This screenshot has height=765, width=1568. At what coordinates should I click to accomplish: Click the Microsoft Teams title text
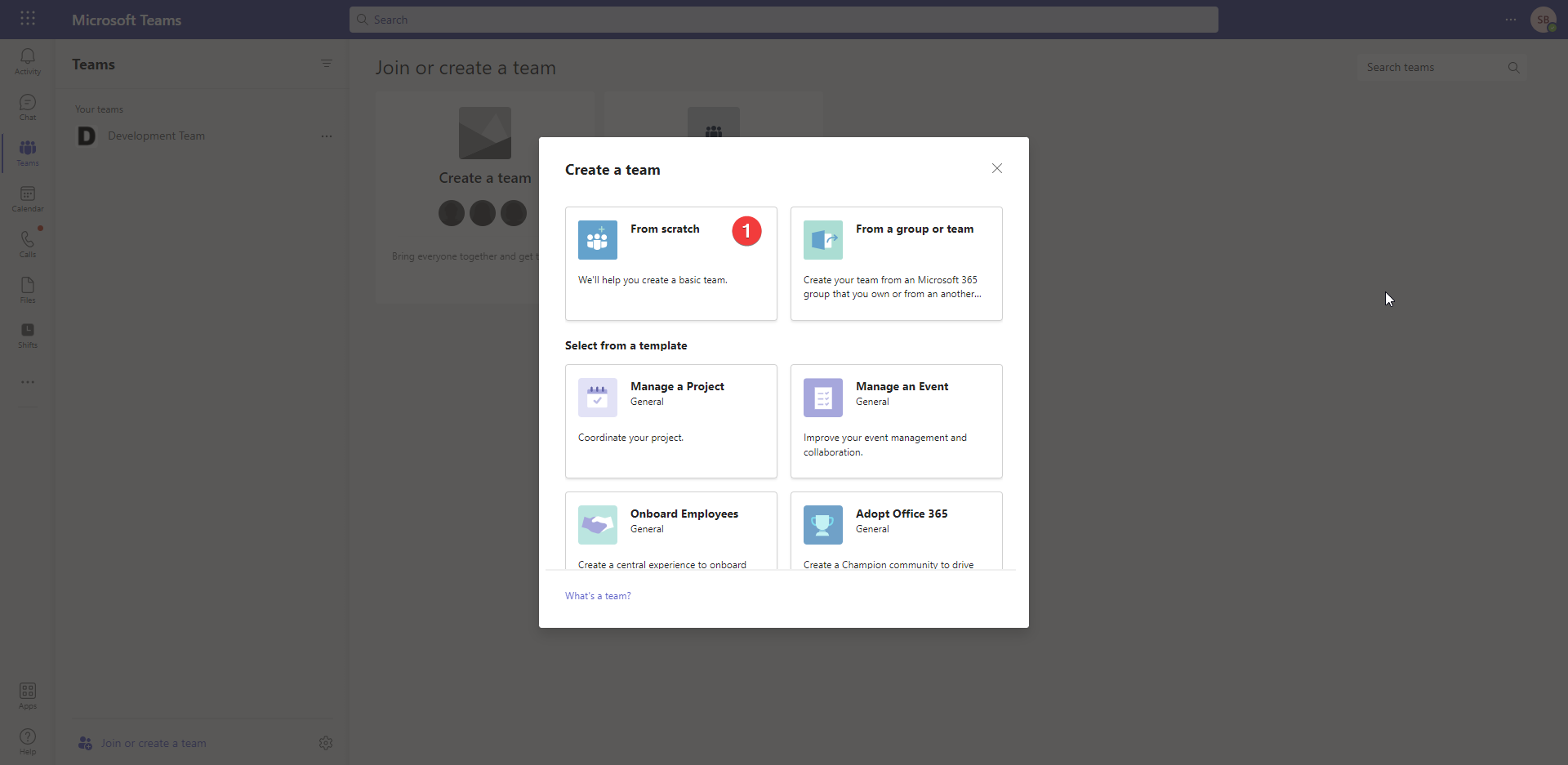(127, 20)
